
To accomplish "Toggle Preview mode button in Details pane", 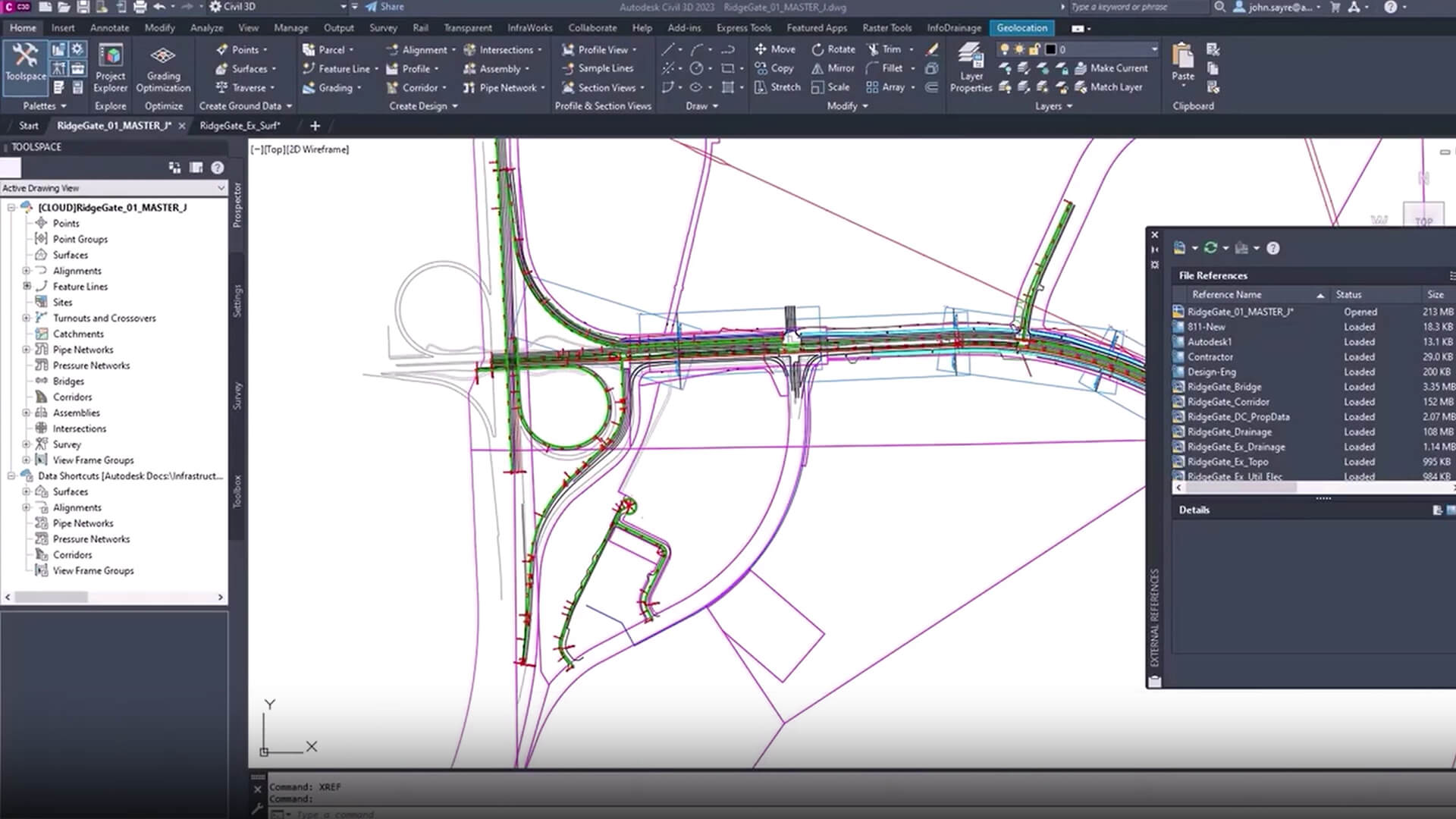I will pyautogui.click(x=1451, y=510).
